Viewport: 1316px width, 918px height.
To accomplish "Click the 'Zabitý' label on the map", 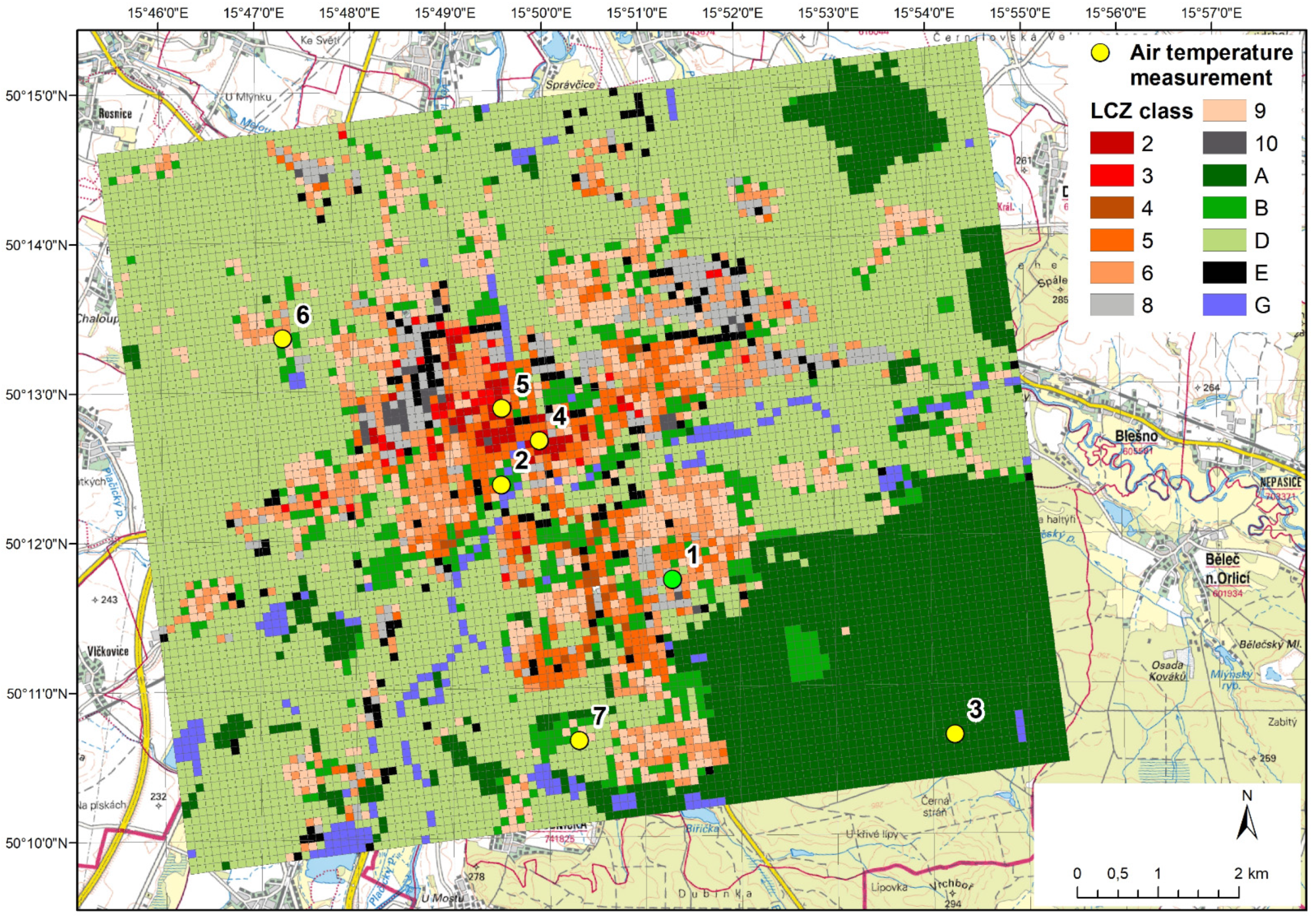I will (1282, 721).
